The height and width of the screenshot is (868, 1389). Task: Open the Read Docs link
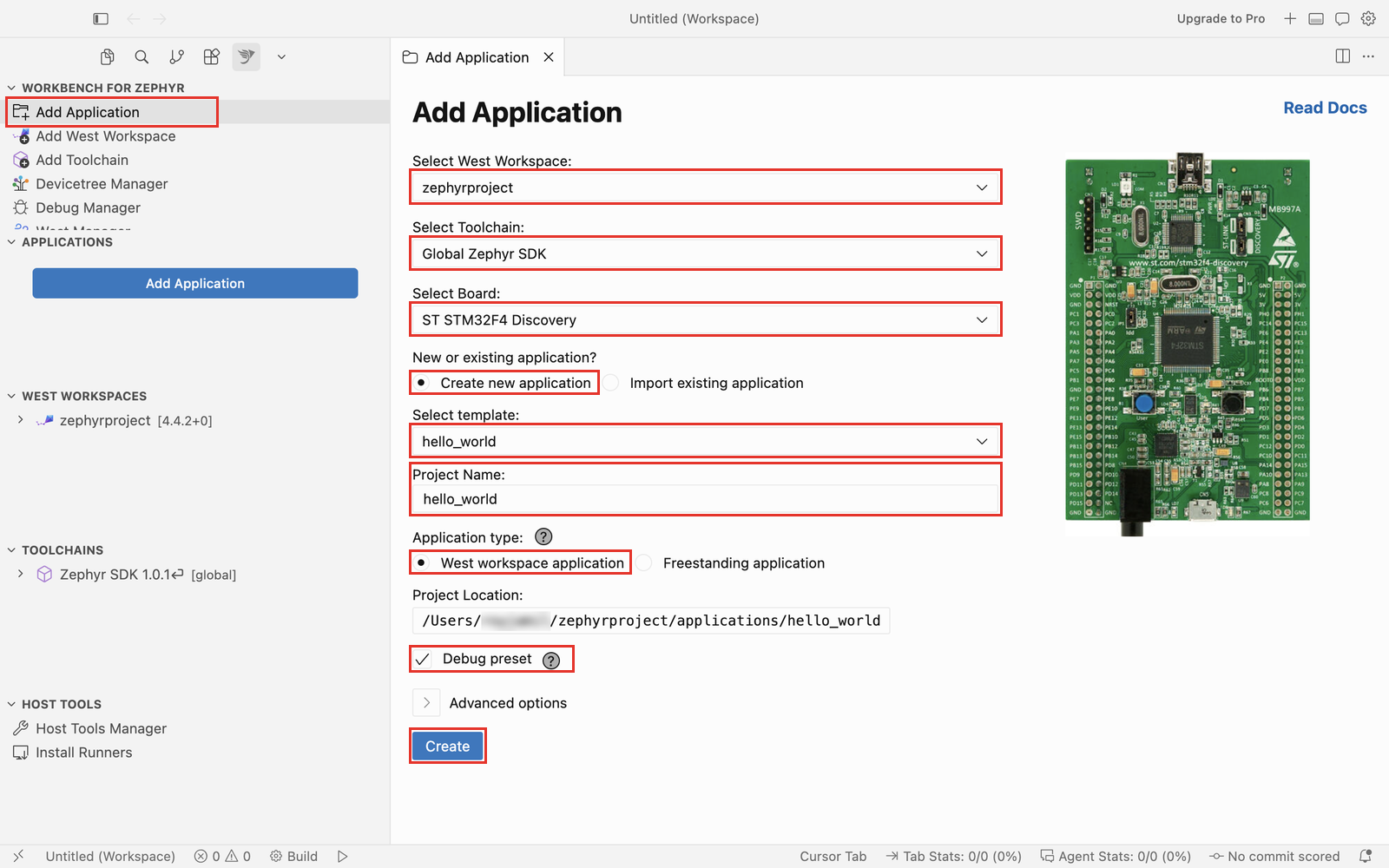[1325, 108]
